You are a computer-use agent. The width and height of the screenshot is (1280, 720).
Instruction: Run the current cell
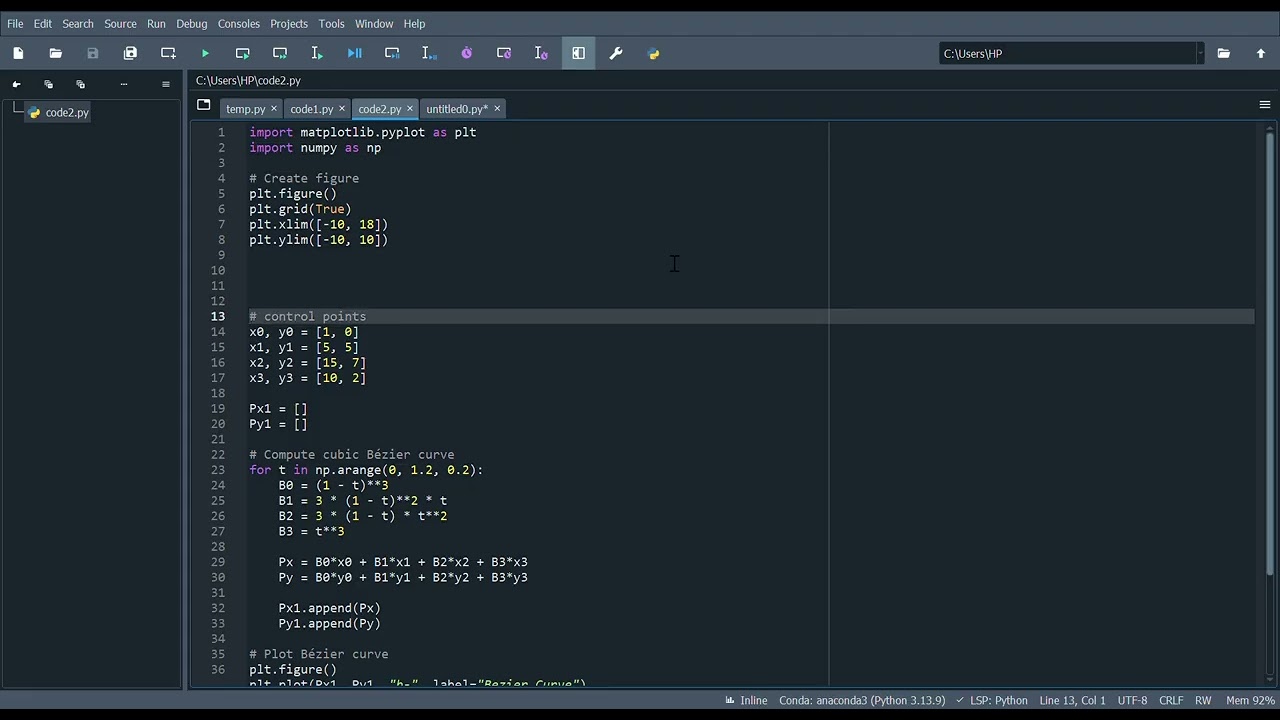pyautogui.click(x=242, y=53)
